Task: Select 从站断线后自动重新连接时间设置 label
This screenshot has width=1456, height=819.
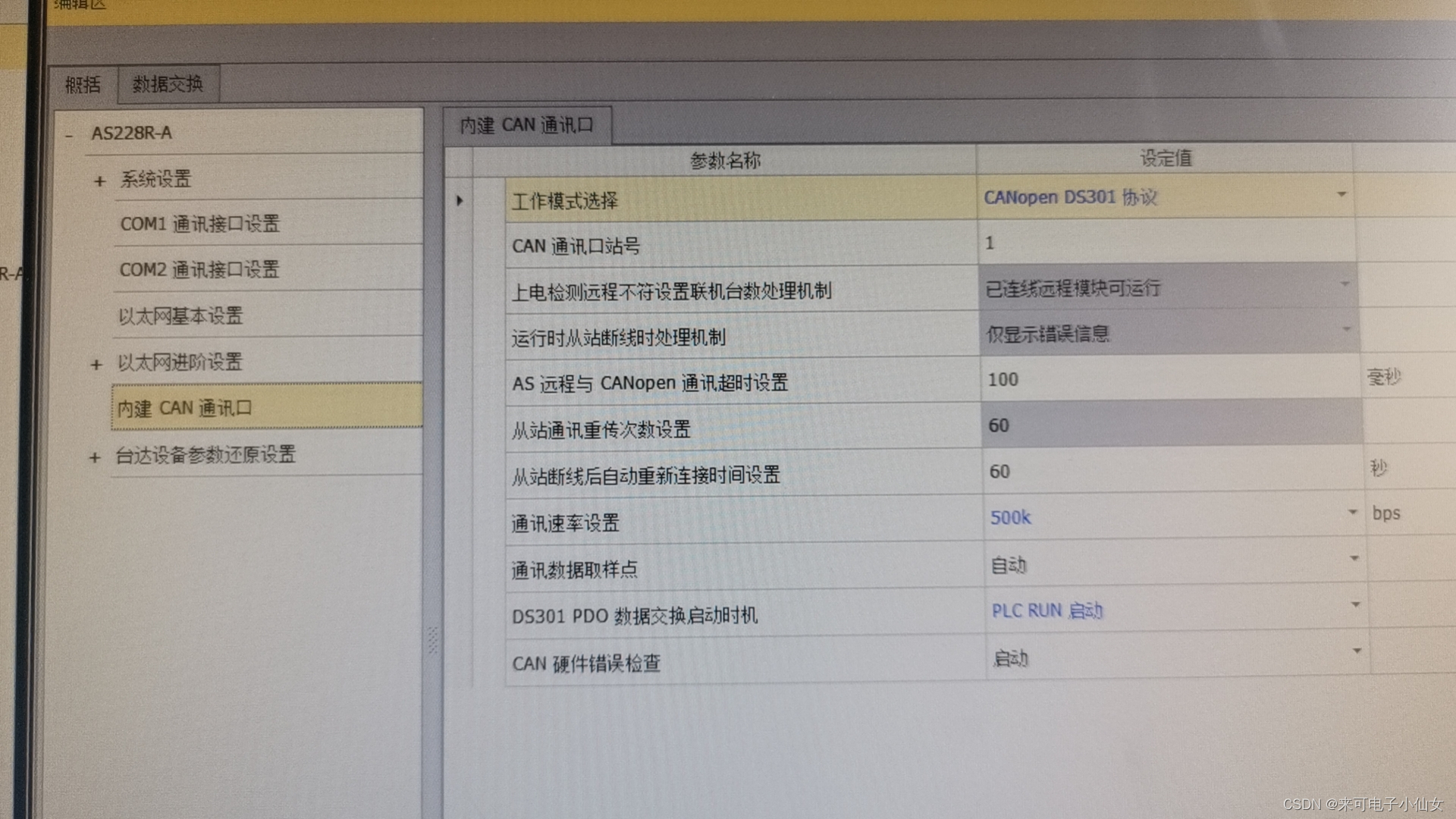Action: (645, 476)
